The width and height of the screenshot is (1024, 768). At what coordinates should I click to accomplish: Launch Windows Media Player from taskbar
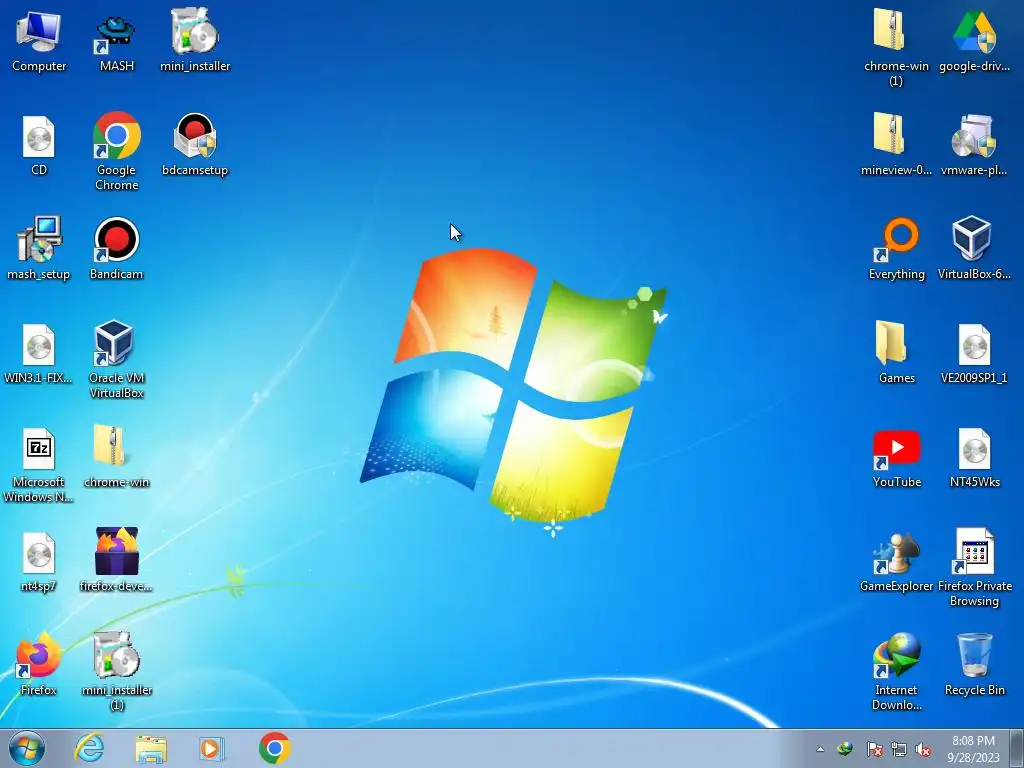click(x=211, y=748)
